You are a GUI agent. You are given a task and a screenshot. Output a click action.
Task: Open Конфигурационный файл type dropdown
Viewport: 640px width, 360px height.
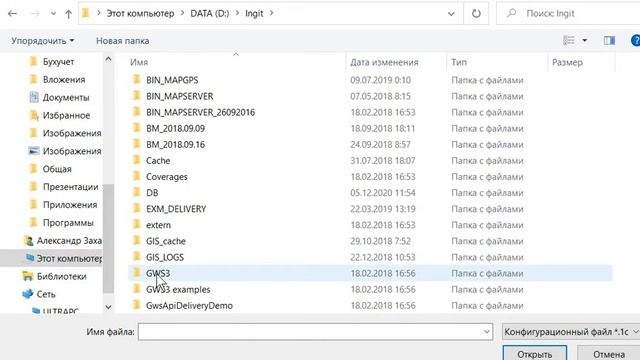pyautogui.click(x=571, y=332)
